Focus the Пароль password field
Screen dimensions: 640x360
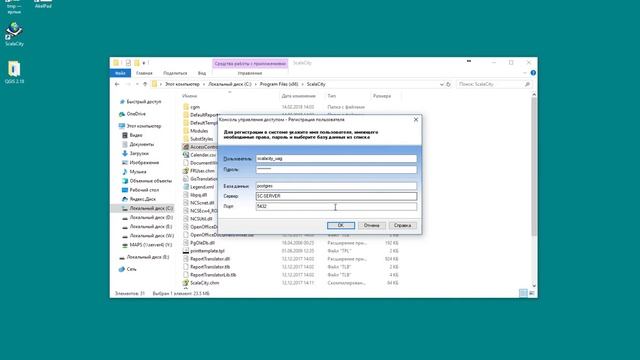point(336,169)
